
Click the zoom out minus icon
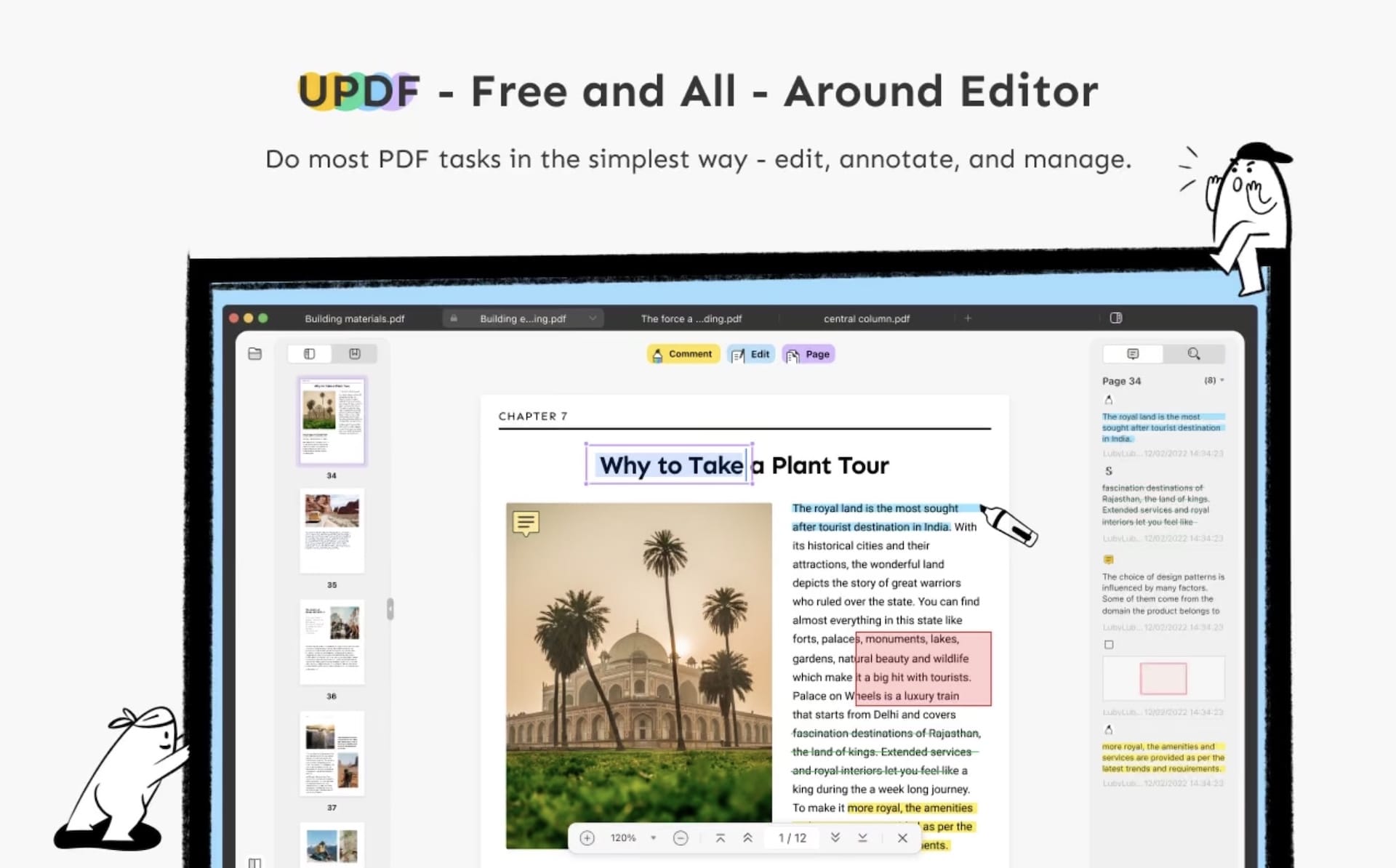[x=681, y=838]
